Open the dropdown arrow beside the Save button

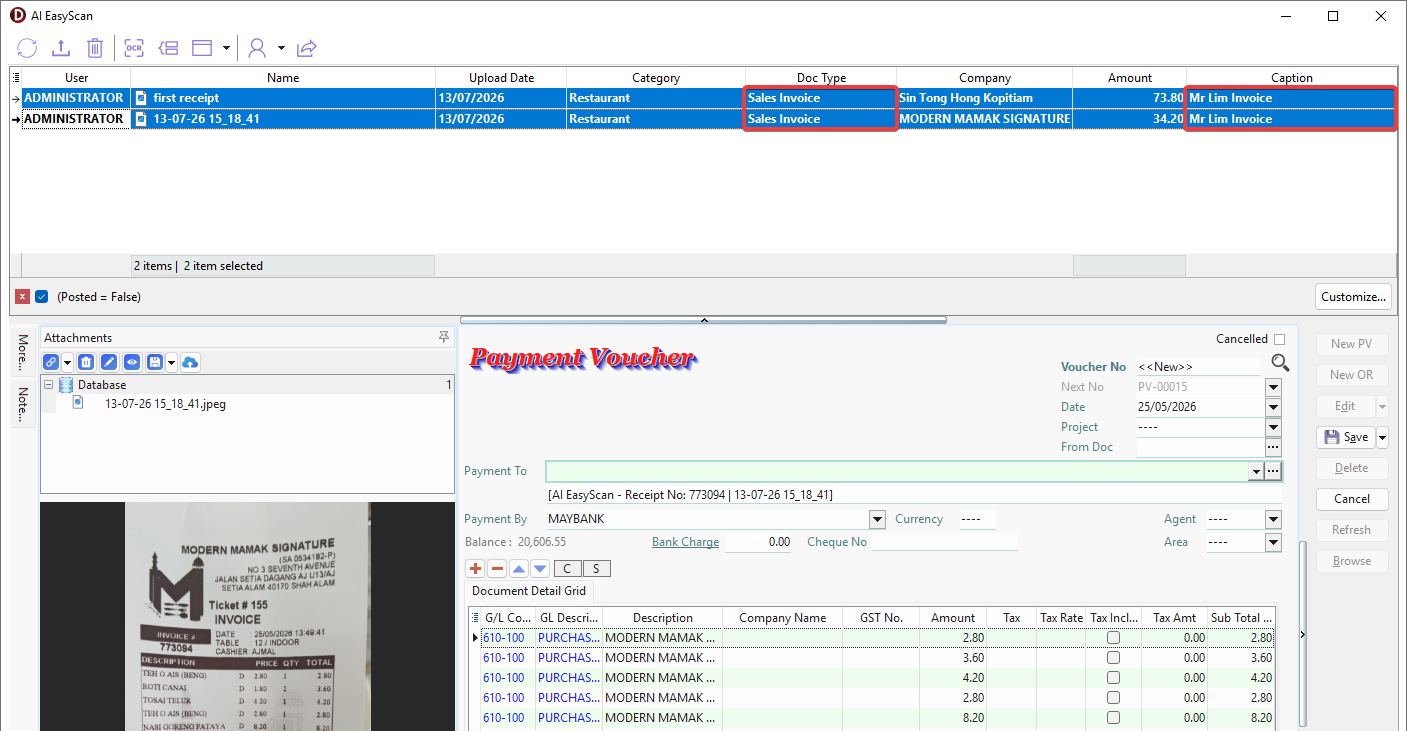pyautogui.click(x=1383, y=437)
